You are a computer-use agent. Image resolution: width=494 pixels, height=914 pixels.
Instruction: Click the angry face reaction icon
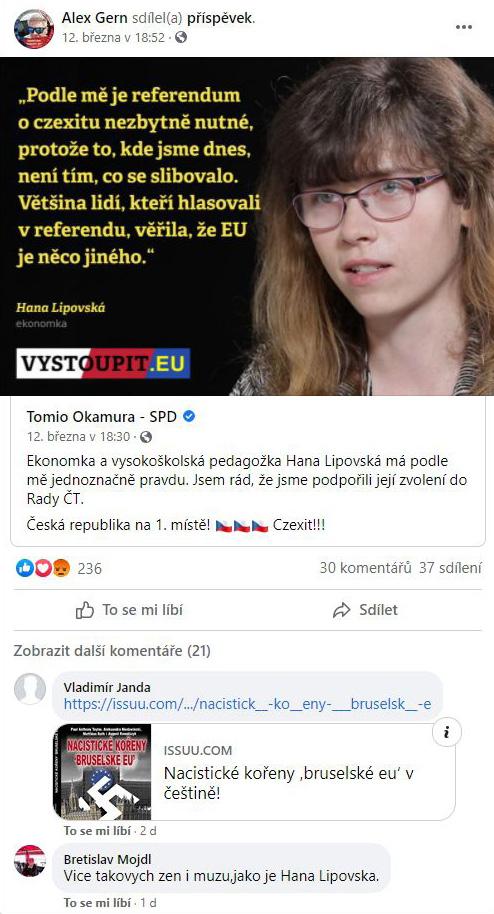pyautogui.click(x=61, y=568)
